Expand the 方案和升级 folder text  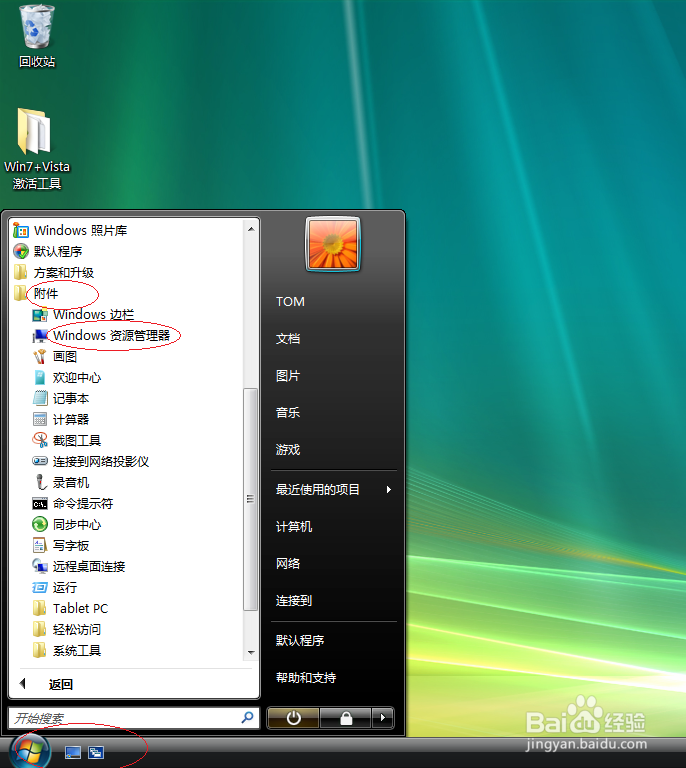tap(64, 272)
